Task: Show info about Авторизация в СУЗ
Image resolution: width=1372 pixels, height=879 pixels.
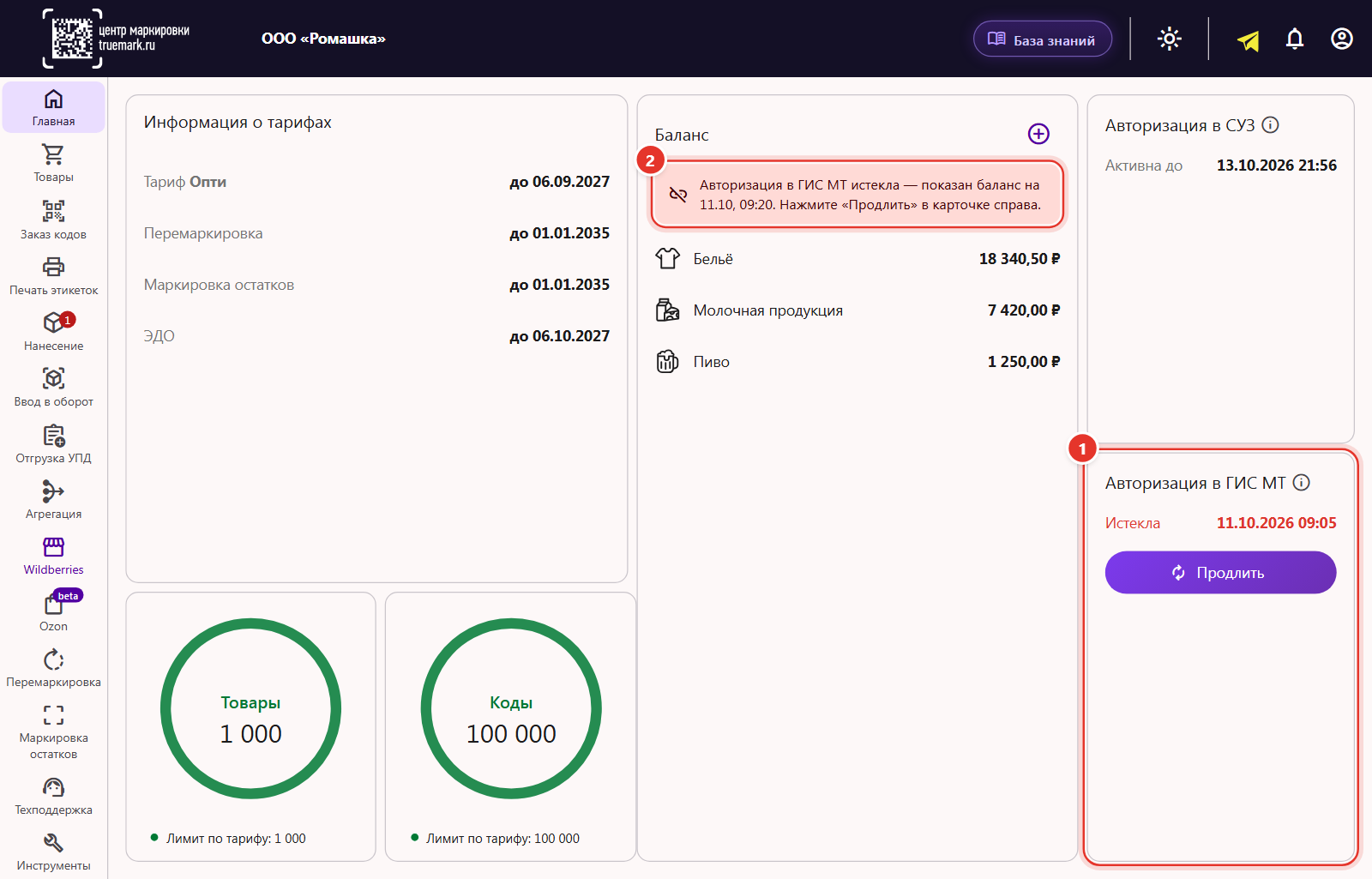Action: (1271, 125)
